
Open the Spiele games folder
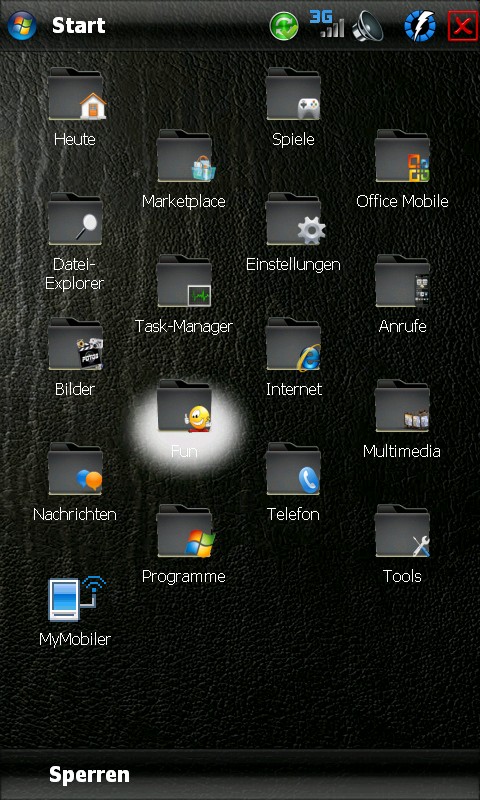click(294, 94)
